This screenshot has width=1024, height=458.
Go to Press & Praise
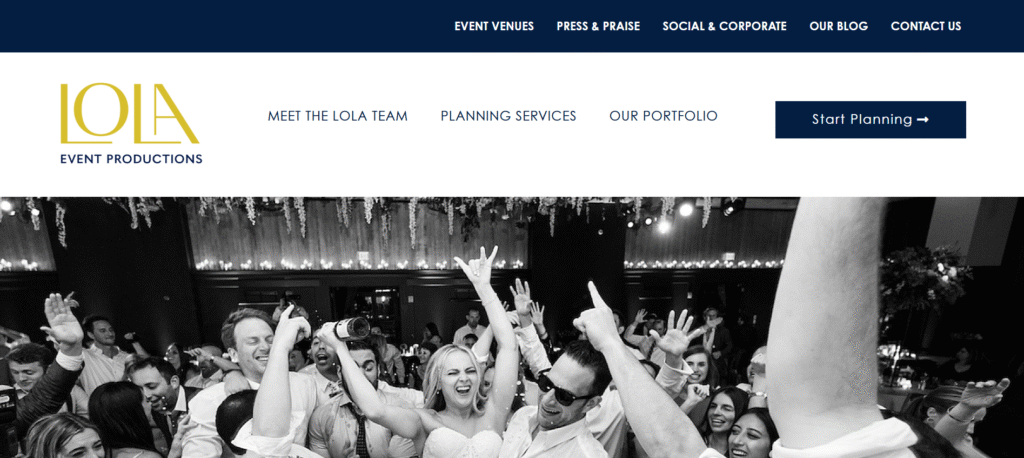(598, 26)
